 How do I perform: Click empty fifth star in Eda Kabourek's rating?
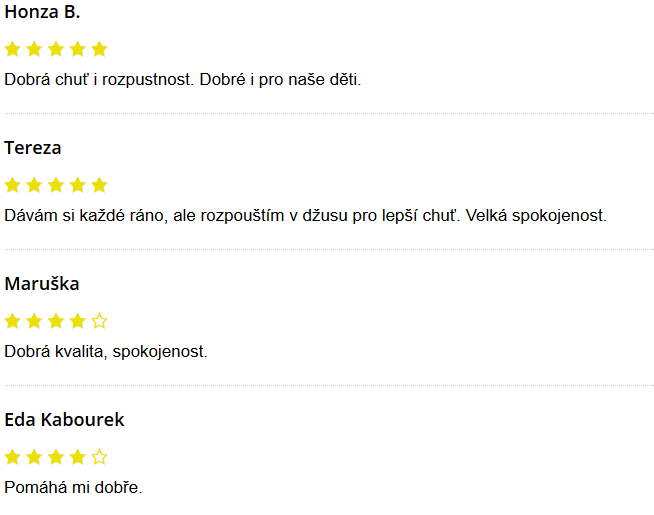coord(99,457)
